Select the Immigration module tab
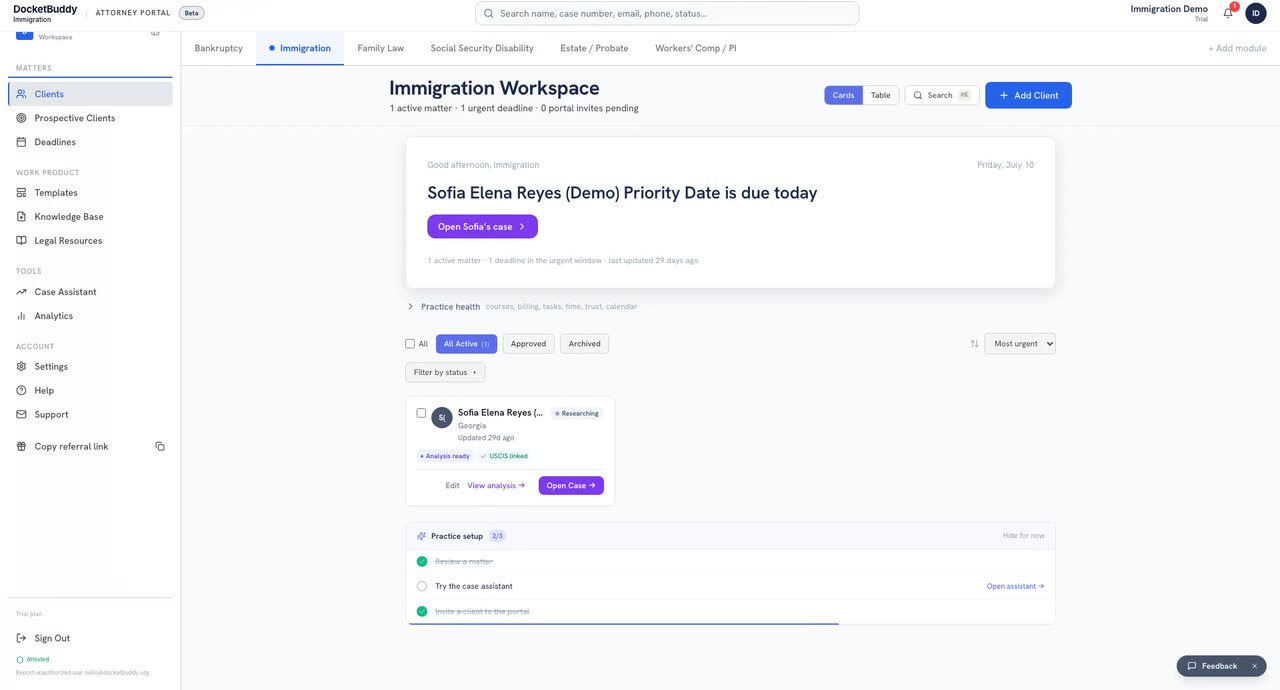 pyautogui.click(x=300, y=48)
